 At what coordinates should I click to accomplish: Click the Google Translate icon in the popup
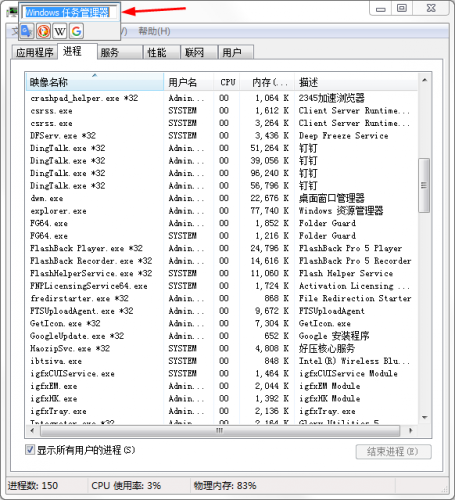click(26, 31)
